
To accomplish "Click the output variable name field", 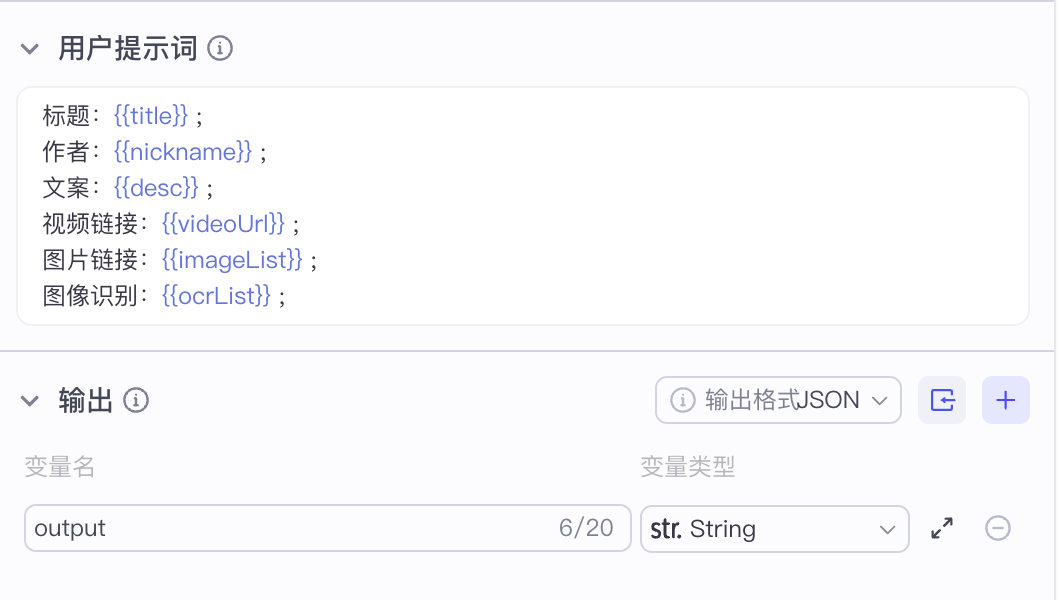I will pos(290,528).
